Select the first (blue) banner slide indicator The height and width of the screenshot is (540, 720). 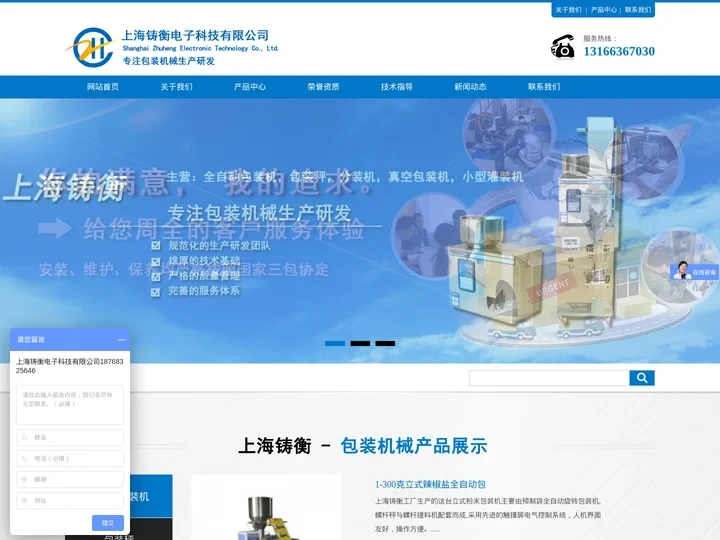click(x=335, y=343)
